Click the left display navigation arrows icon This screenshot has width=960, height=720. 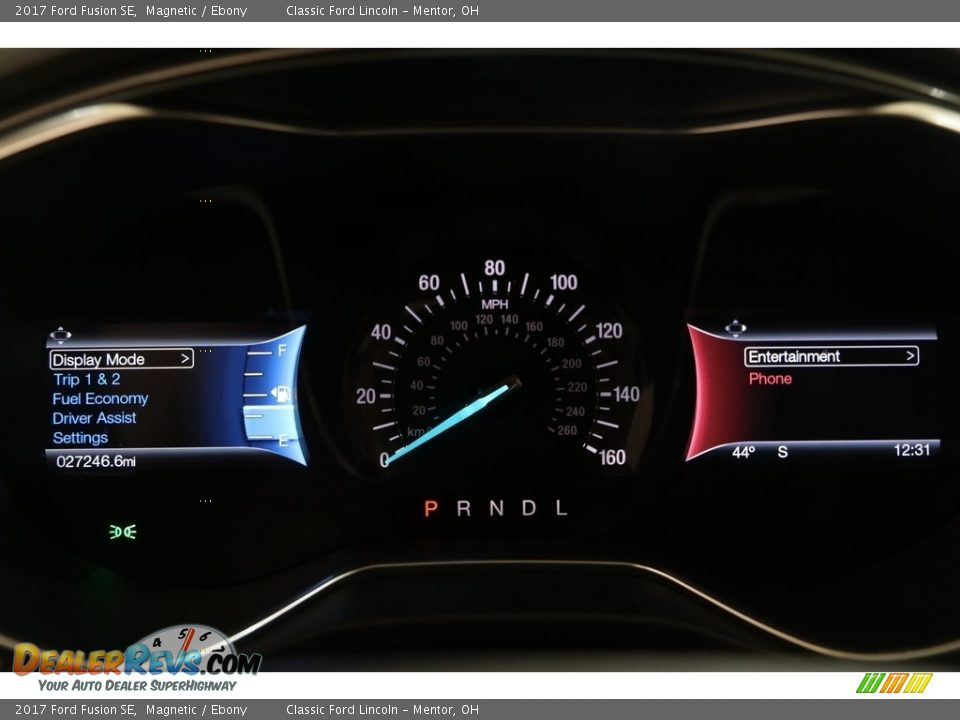click(x=61, y=335)
